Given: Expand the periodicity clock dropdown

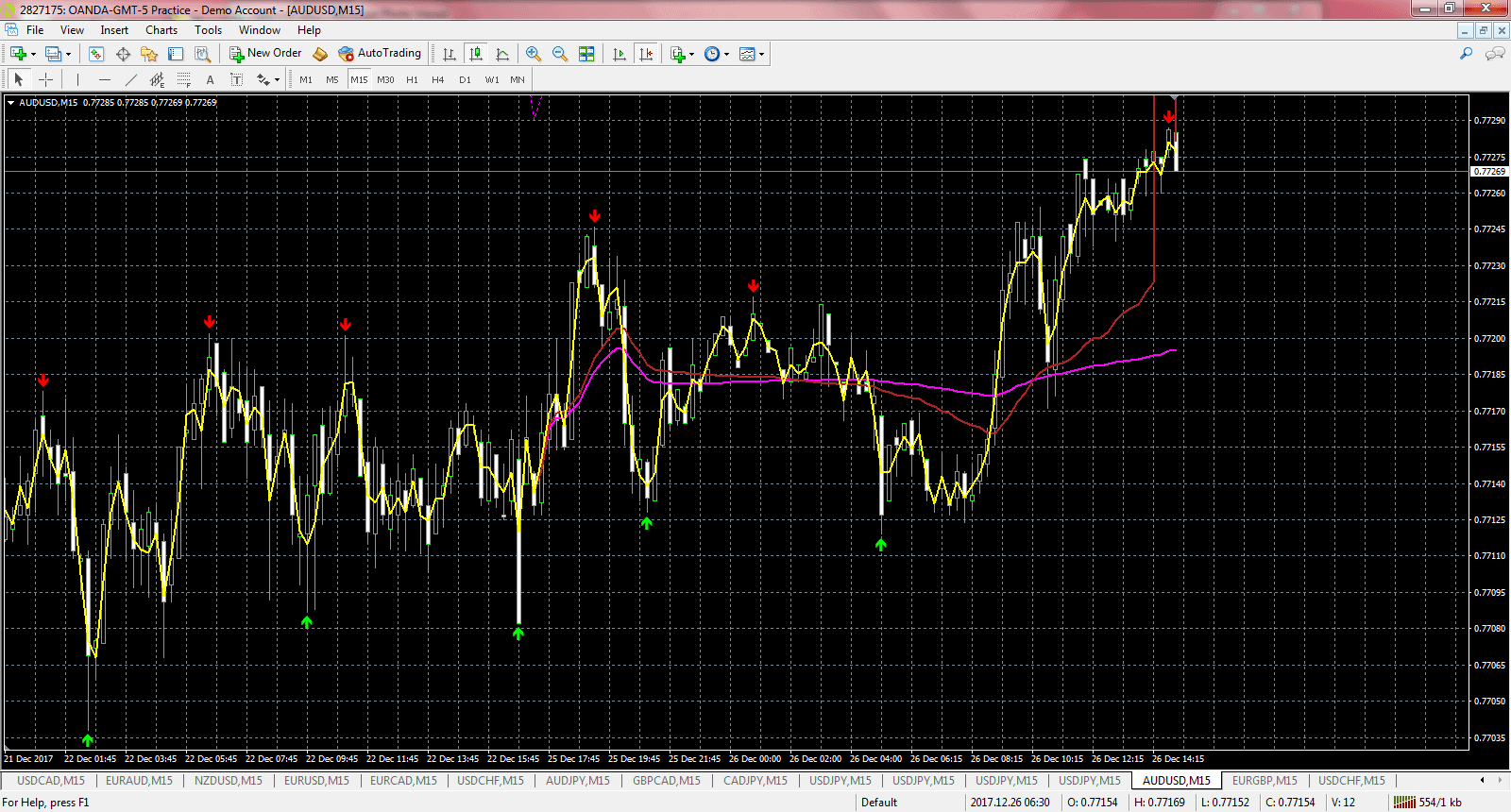Looking at the screenshot, I should point(726,54).
